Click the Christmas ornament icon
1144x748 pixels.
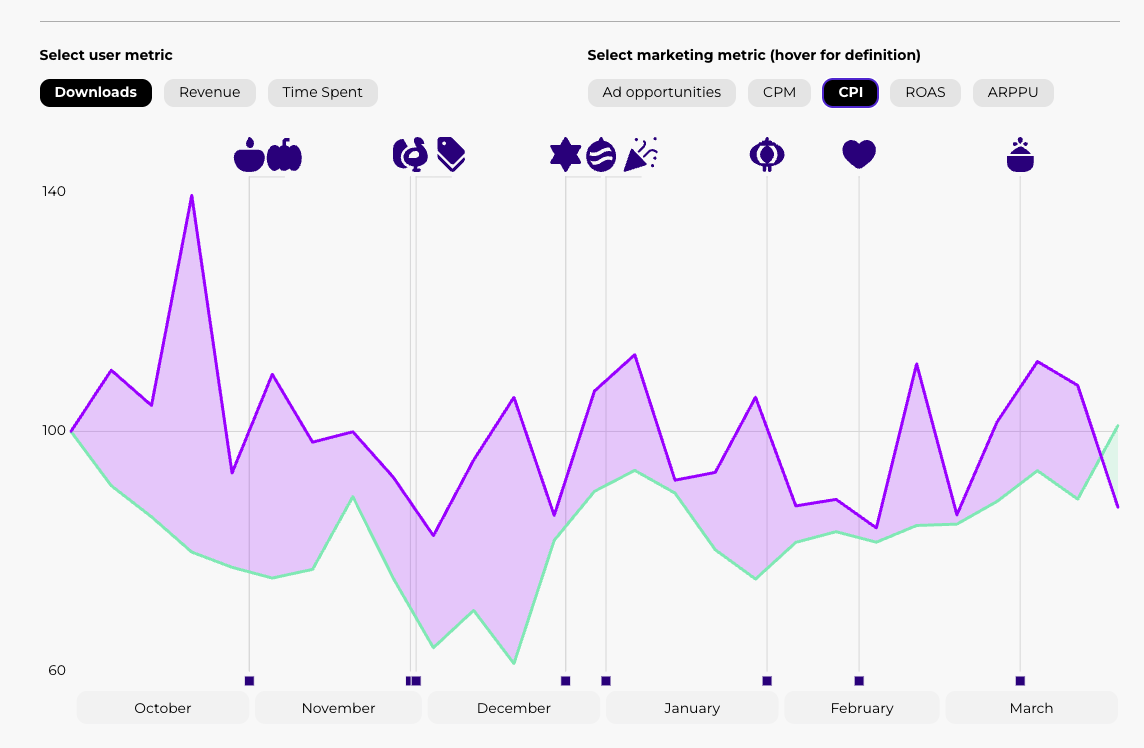tap(601, 154)
